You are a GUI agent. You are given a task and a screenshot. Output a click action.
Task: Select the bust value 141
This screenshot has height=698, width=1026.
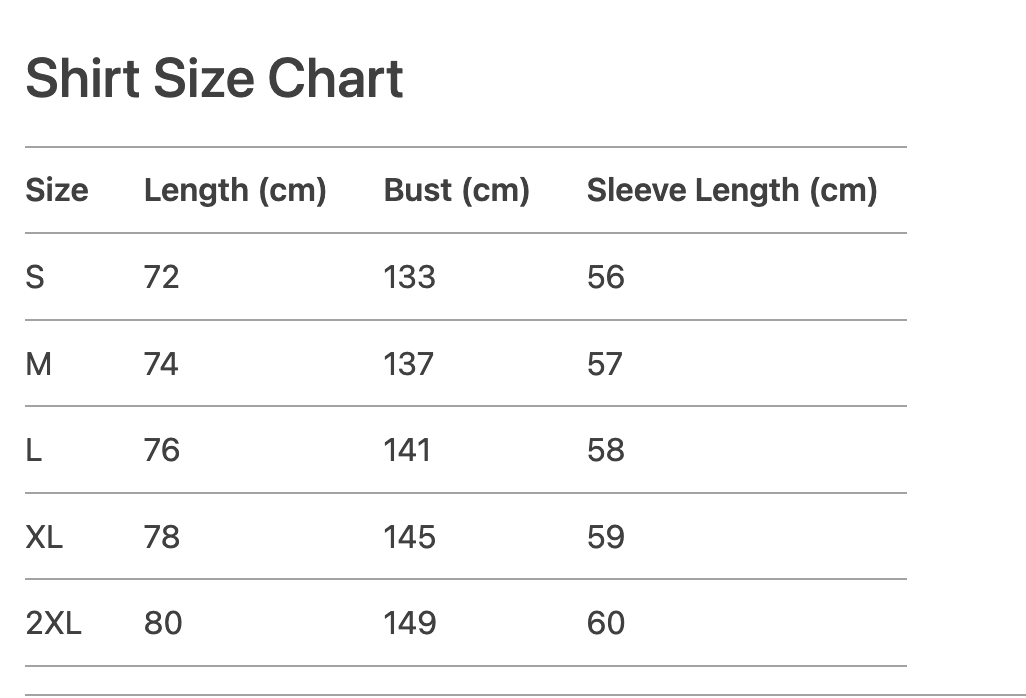(x=407, y=450)
